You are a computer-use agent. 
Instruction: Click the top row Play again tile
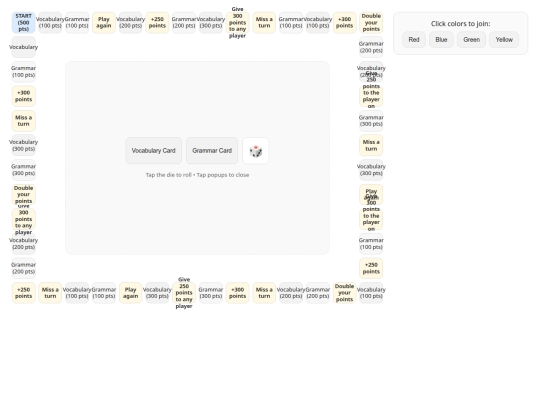[x=104, y=23]
